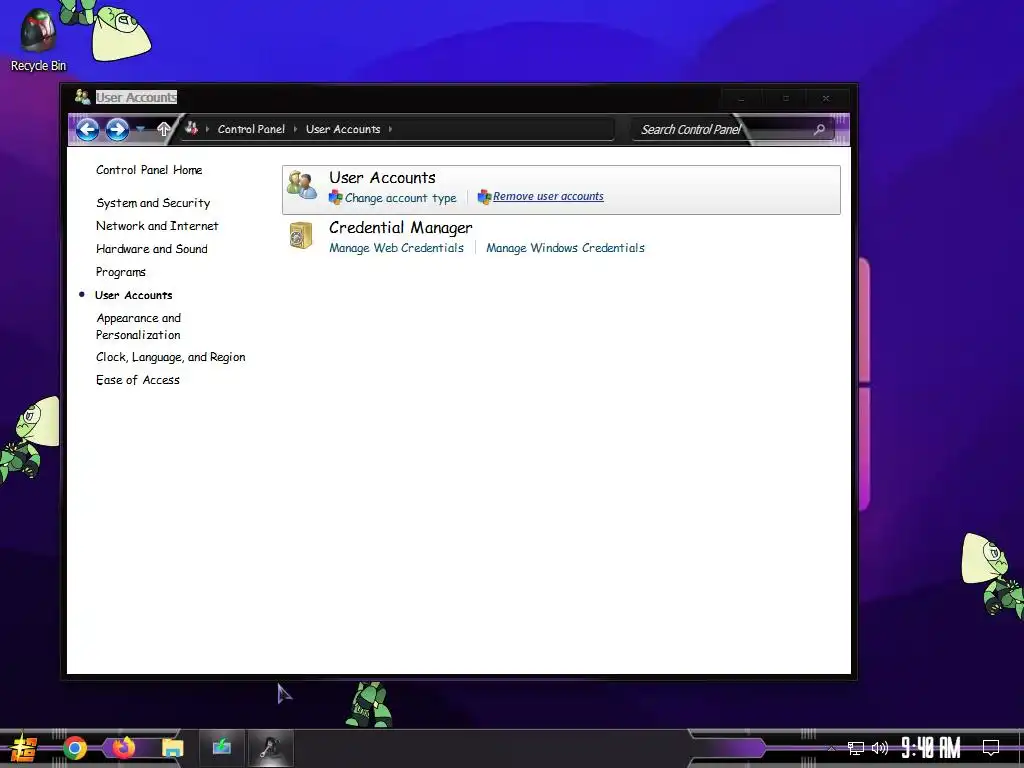
Task: Open System and Security category
Action: tap(153, 203)
